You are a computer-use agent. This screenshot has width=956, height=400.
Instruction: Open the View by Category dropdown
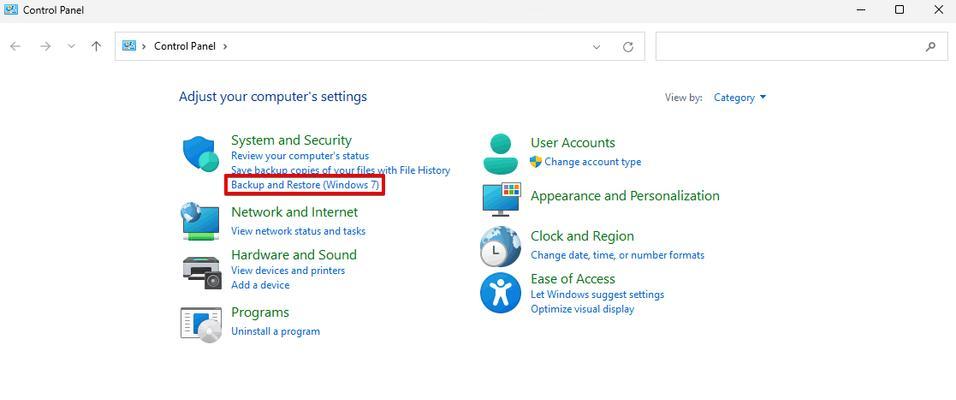click(740, 98)
